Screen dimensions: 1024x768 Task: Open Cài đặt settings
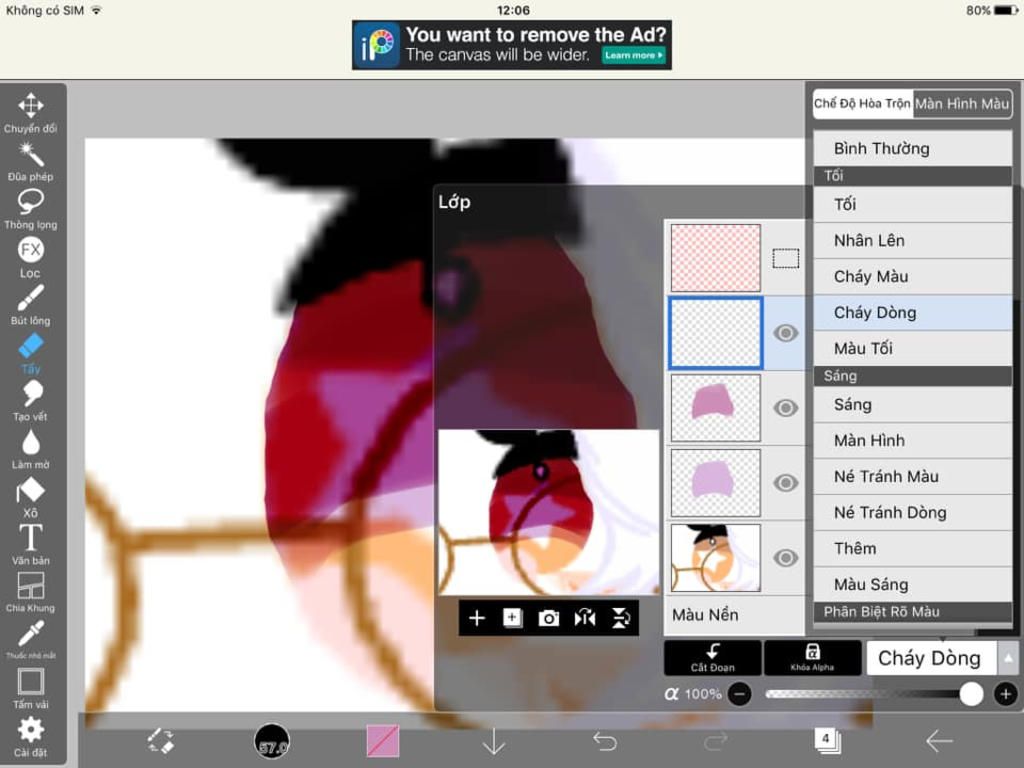point(31,736)
